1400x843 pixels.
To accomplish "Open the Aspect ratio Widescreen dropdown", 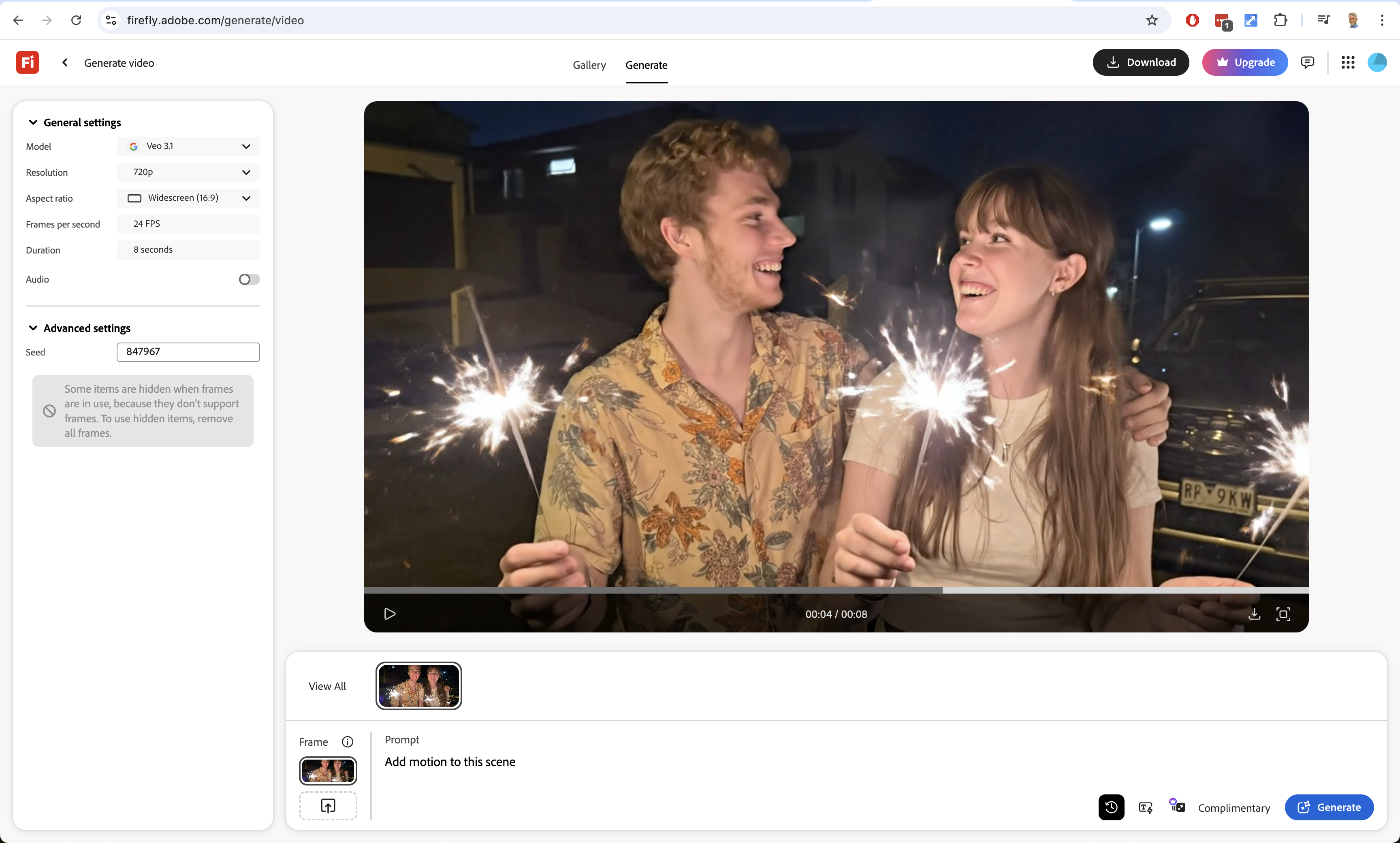I will coord(188,198).
